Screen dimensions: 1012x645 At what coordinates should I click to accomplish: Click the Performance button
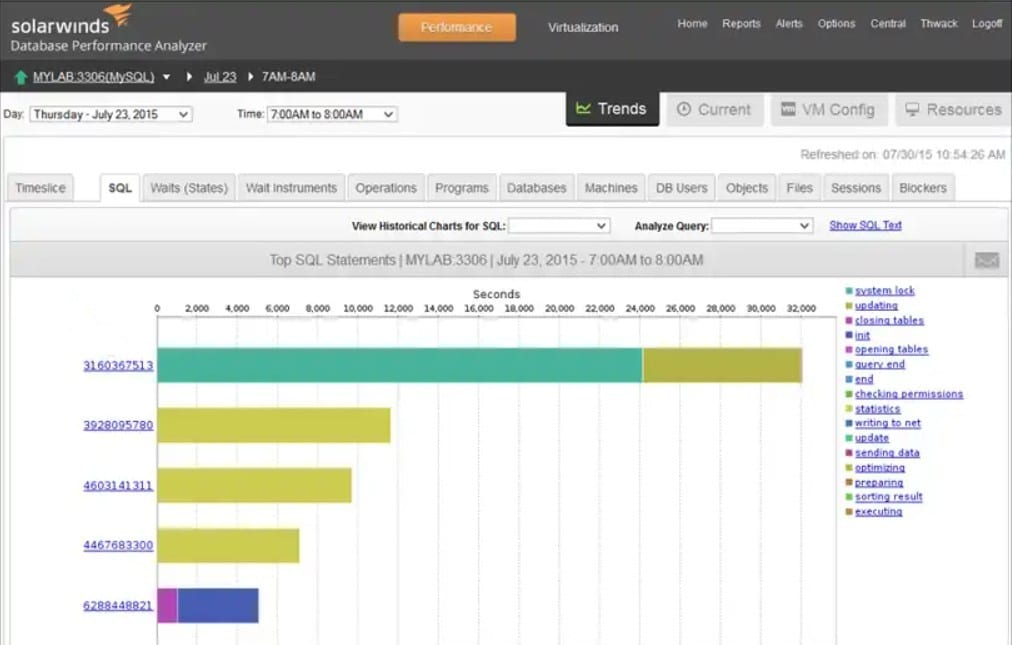457,27
